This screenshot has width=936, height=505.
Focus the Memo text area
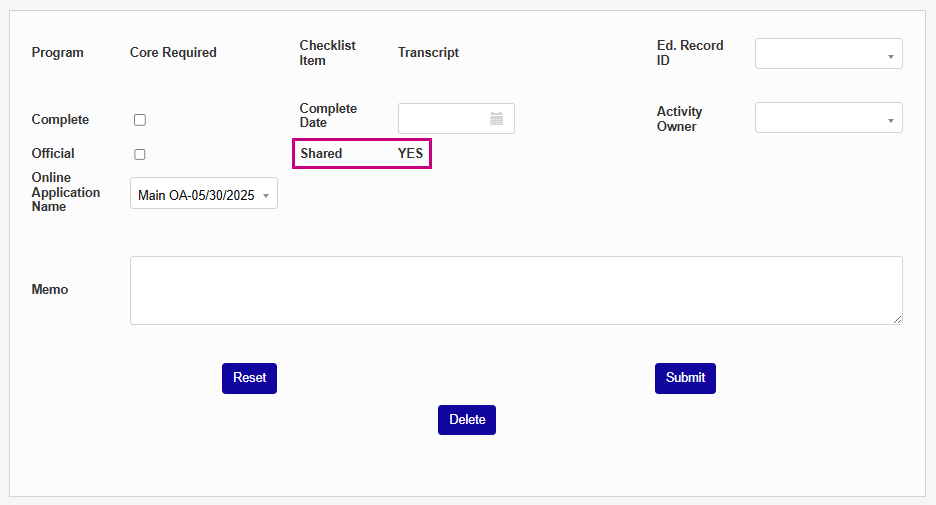pyautogui.click(x=515, y=290)
